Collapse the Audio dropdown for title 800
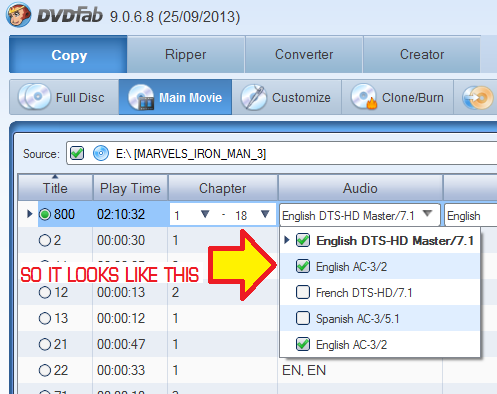This screenshot has width=497, height=394. 427,214
